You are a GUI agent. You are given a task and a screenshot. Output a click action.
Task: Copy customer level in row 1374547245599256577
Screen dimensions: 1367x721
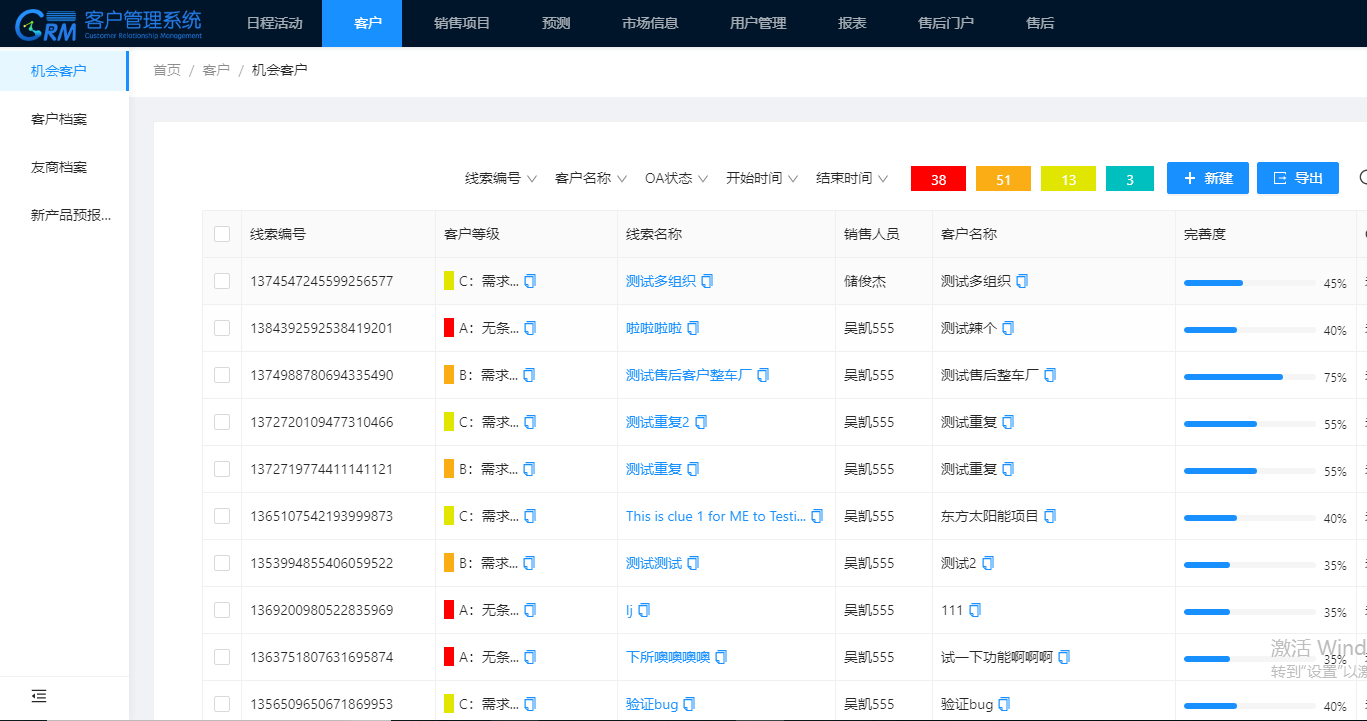530,282
